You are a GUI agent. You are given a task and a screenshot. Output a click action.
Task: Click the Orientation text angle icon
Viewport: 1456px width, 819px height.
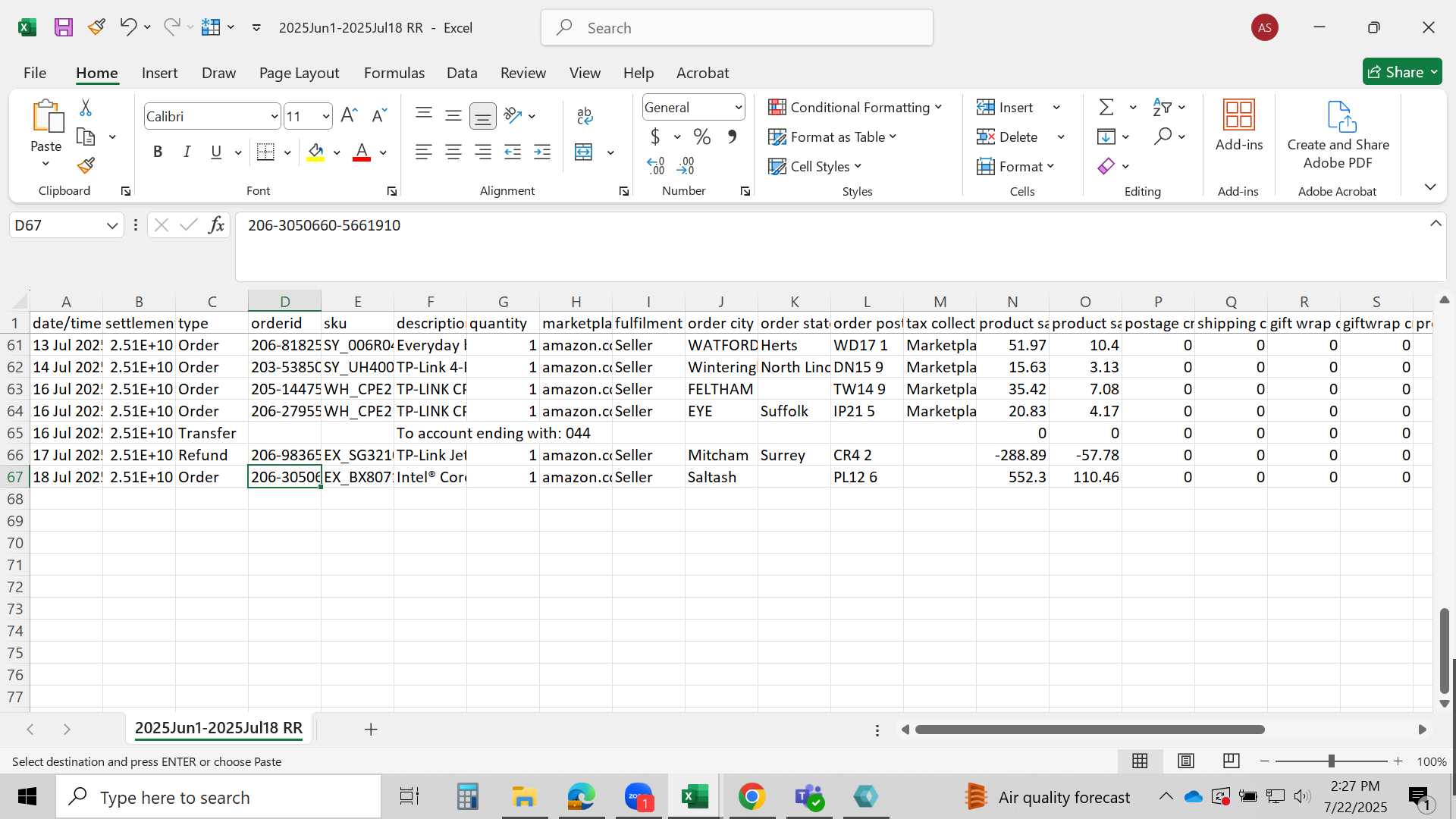pyautogui.click(x=513, y=115)
